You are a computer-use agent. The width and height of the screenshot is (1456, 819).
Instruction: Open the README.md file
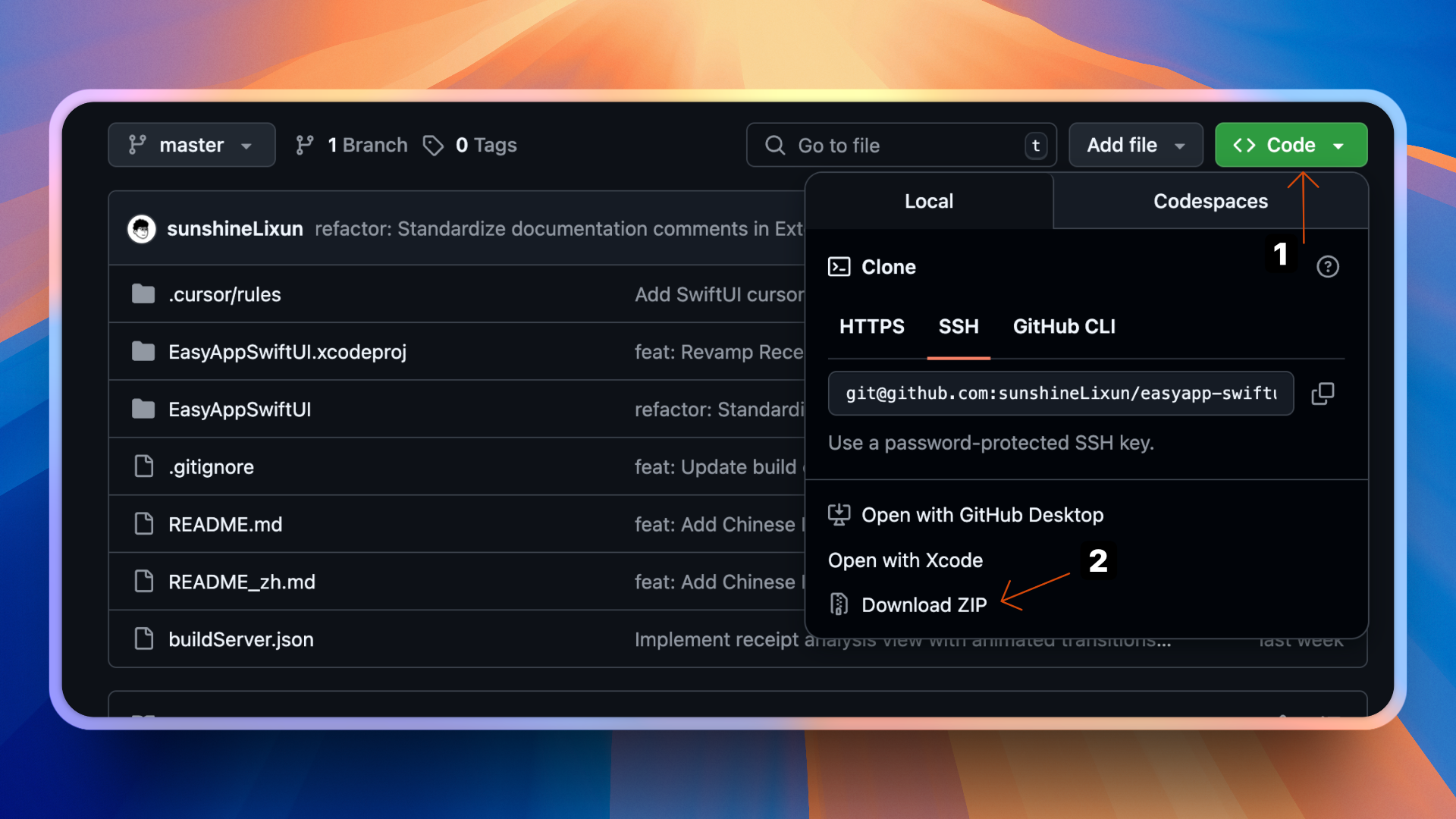pos(225,523)
